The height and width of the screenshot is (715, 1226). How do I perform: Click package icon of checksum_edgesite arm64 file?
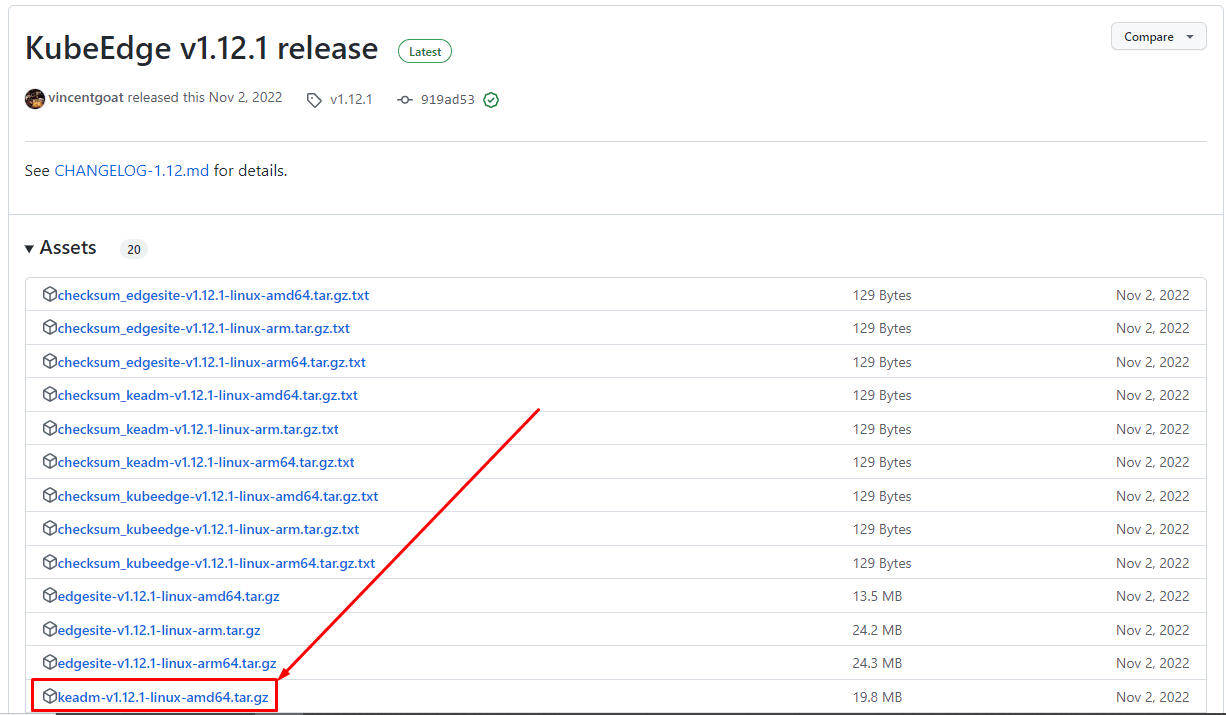[x=50, y=362]
